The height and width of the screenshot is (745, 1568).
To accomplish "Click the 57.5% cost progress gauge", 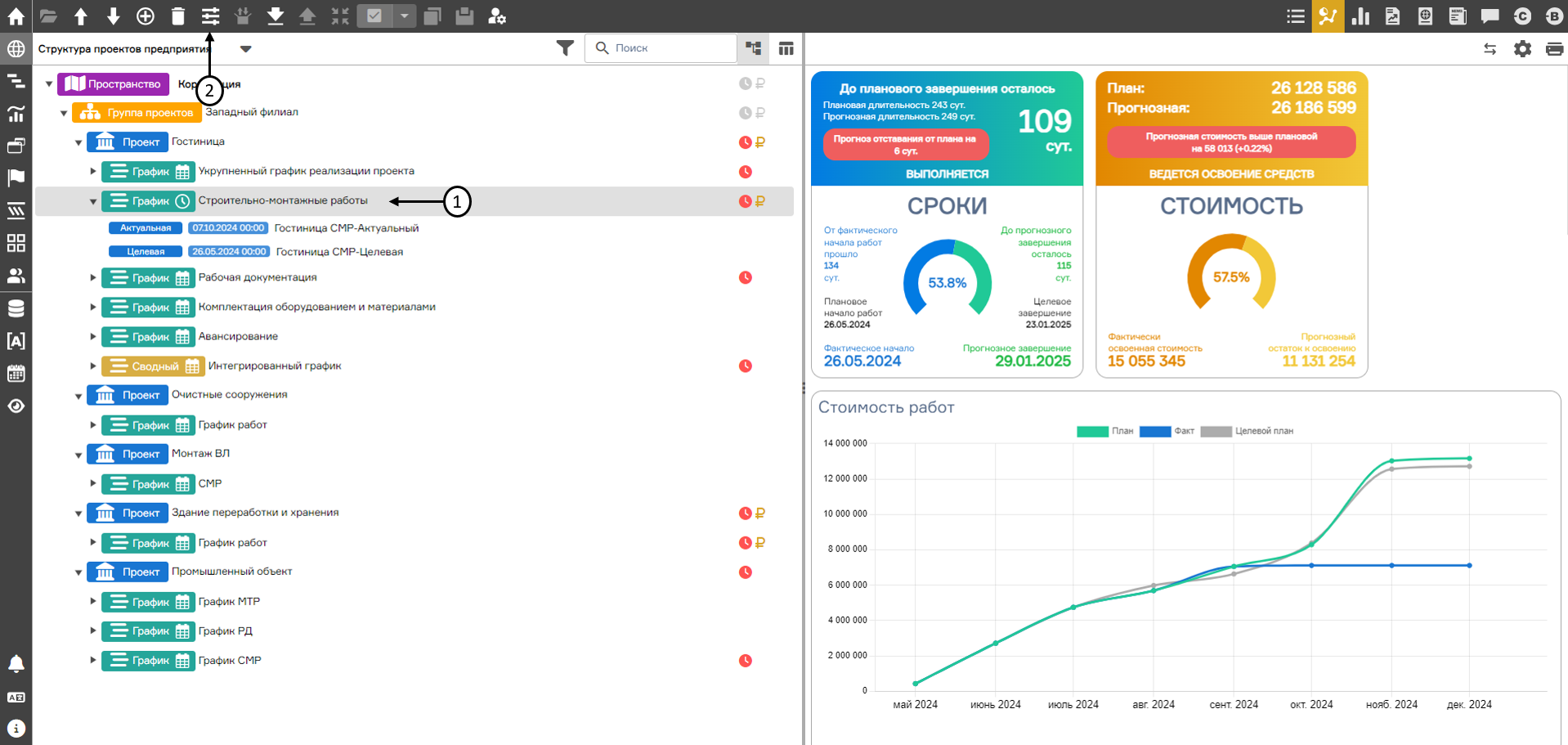I will point(1231,277).
